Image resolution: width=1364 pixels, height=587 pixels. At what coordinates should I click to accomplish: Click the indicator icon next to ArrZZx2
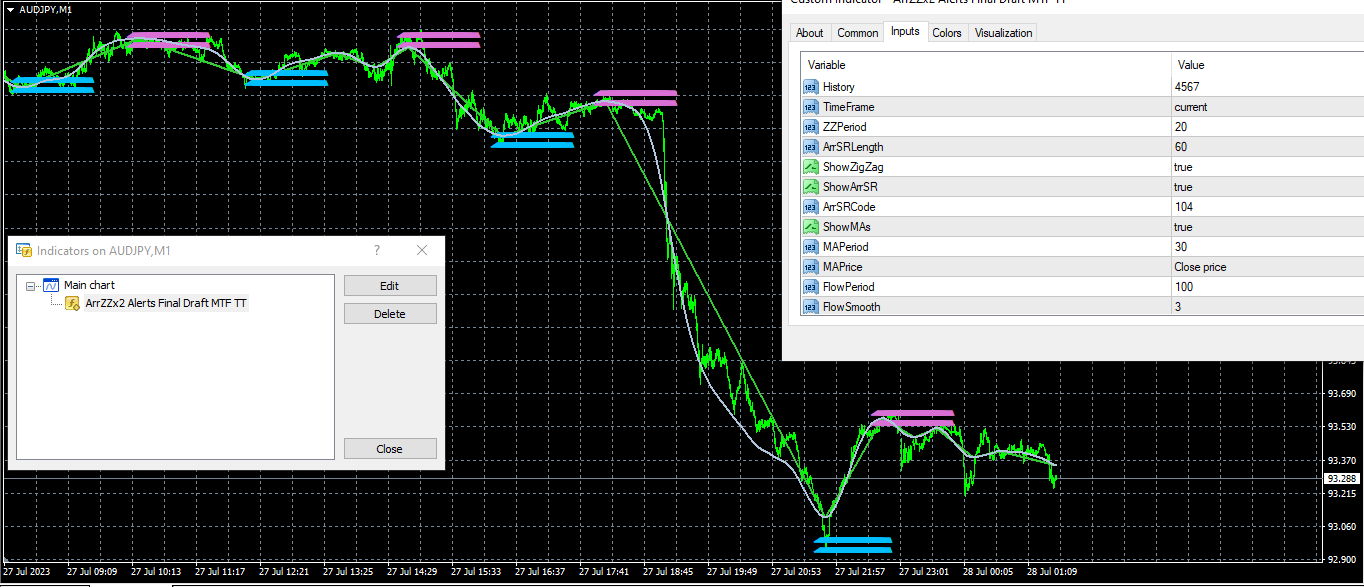click(x=73, y=303)
